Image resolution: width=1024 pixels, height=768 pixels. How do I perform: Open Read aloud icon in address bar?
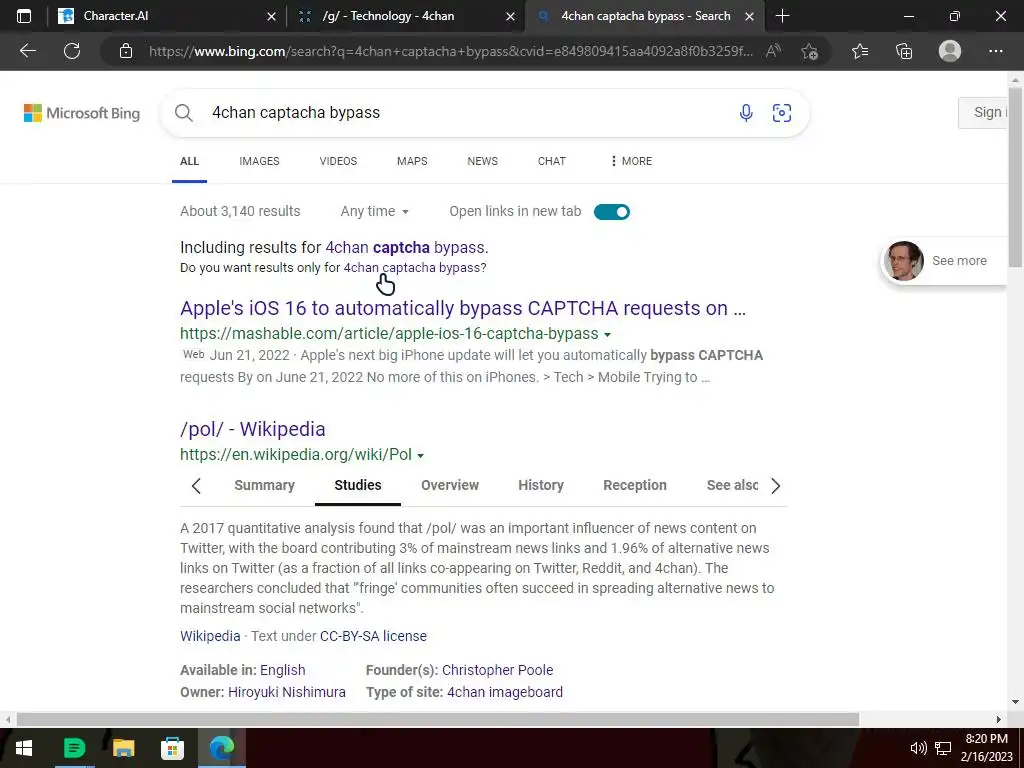click(x=773, y=51)
